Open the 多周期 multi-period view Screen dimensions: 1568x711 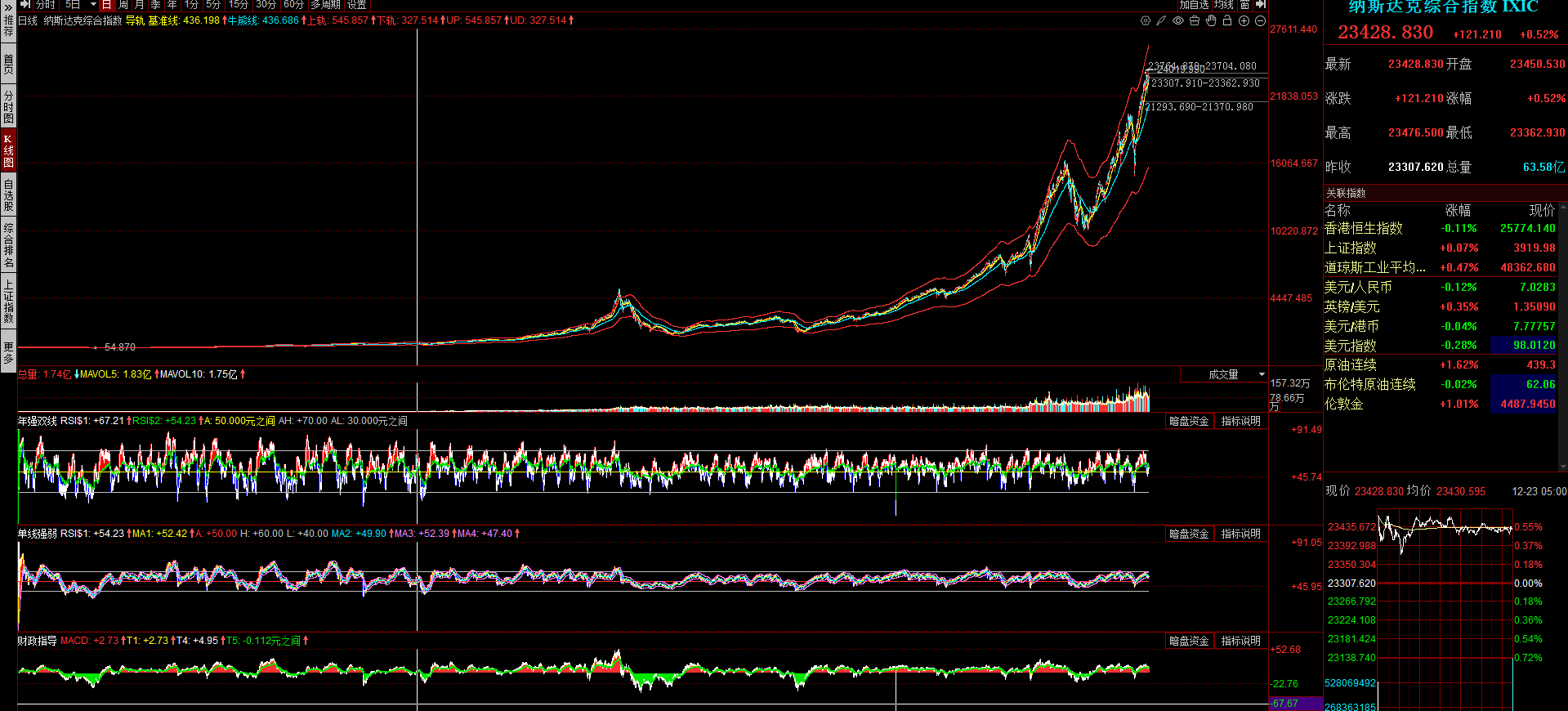coord(325,5)
